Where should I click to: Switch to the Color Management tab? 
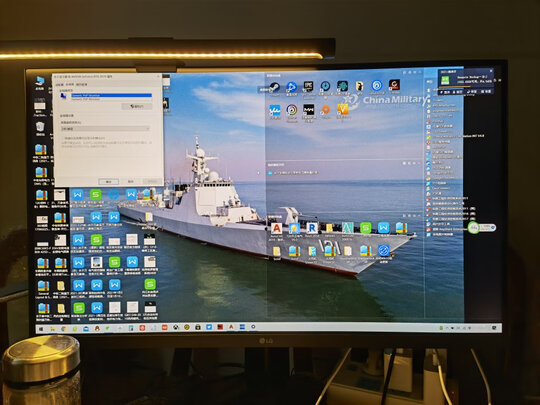pyautogui.click(x=82, y=84)
